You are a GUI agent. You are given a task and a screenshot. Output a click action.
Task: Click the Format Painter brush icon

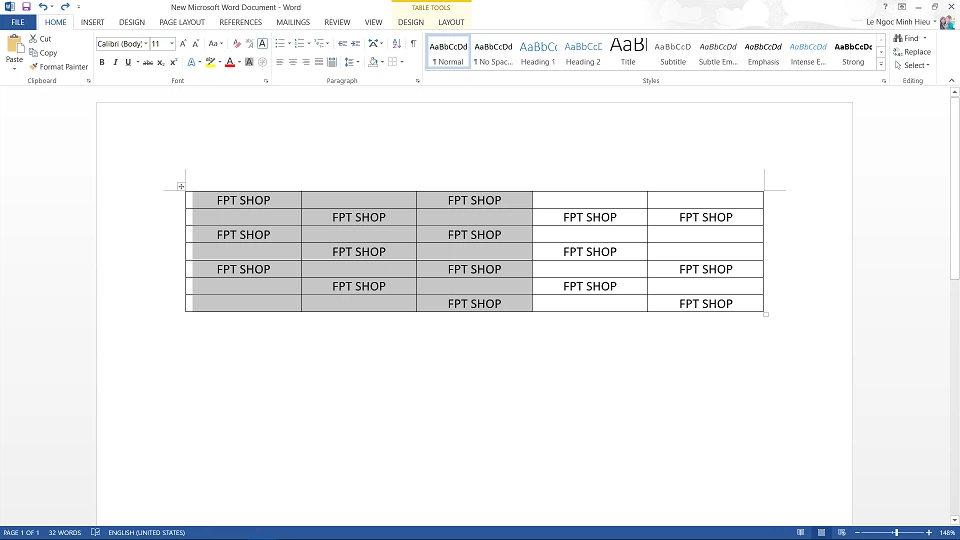[33, 67]
